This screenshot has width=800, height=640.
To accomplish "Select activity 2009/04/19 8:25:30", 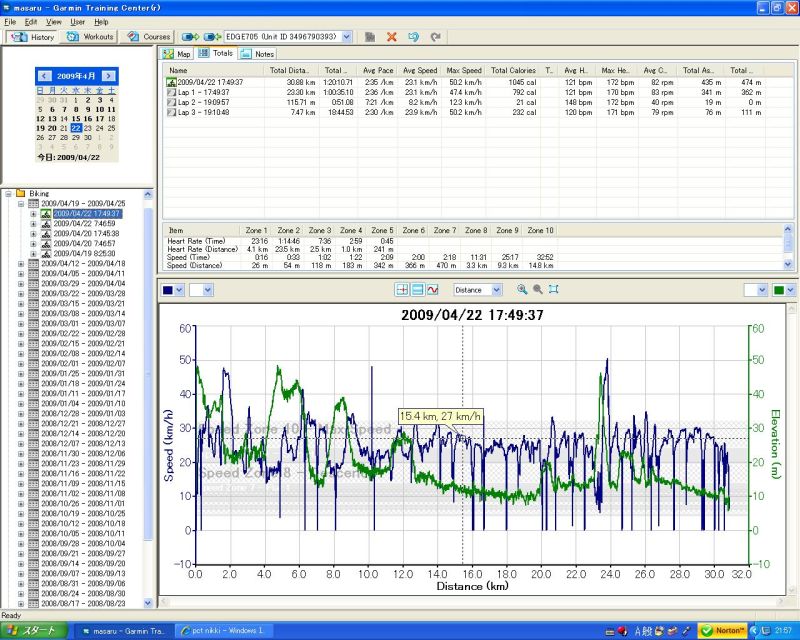I will [x=84, y=254].
